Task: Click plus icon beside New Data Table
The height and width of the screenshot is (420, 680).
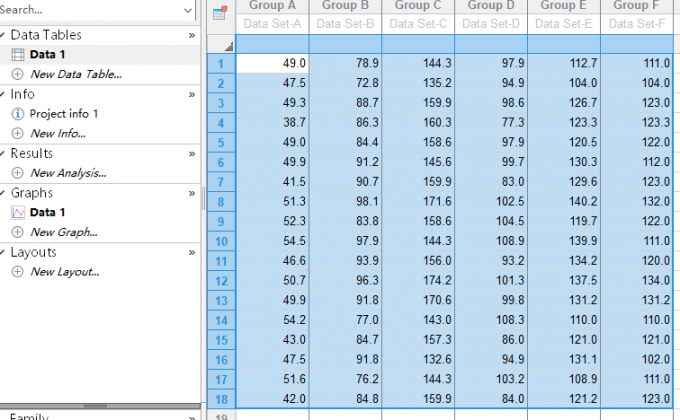Action: tap(17, 74)
